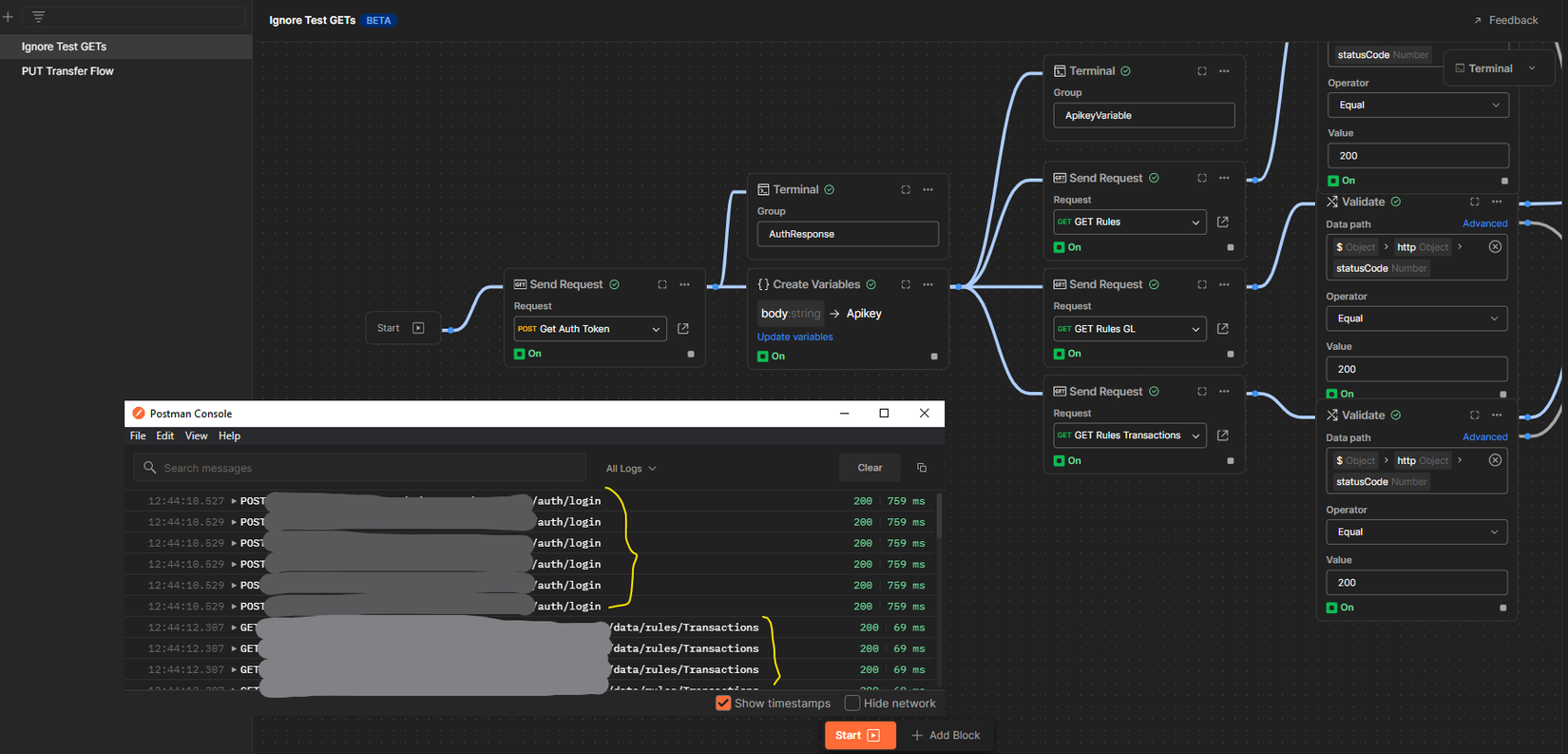Image resolution: width=1568 pixels, height=754 pixels.
Task: Open more options on GET Rules Transactions block
Action: coord(1224,392)
